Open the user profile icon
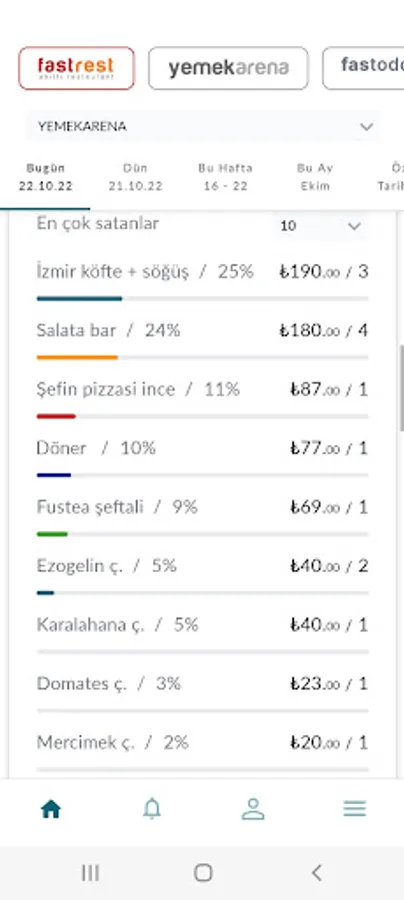Image resolution: width=404 pixels, height=900 pixels. [x=253, y=809]
